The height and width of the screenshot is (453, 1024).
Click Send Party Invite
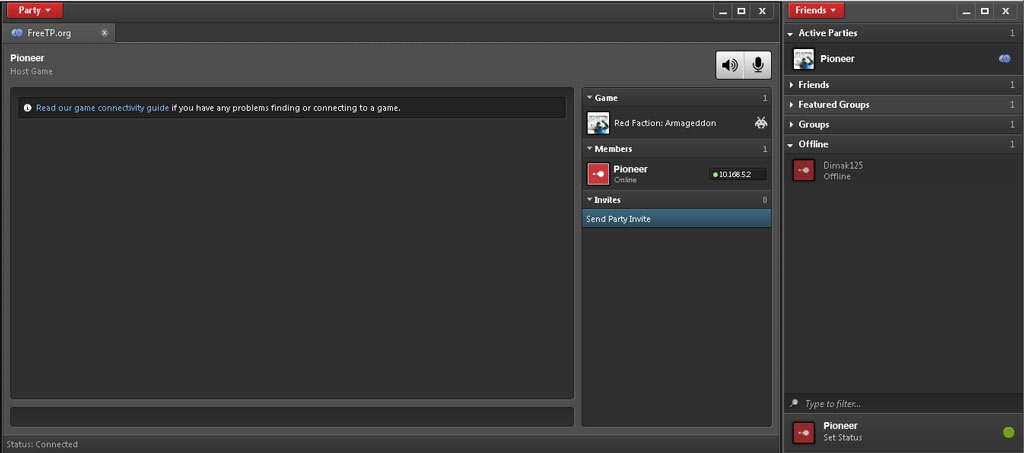pos(619,219)
